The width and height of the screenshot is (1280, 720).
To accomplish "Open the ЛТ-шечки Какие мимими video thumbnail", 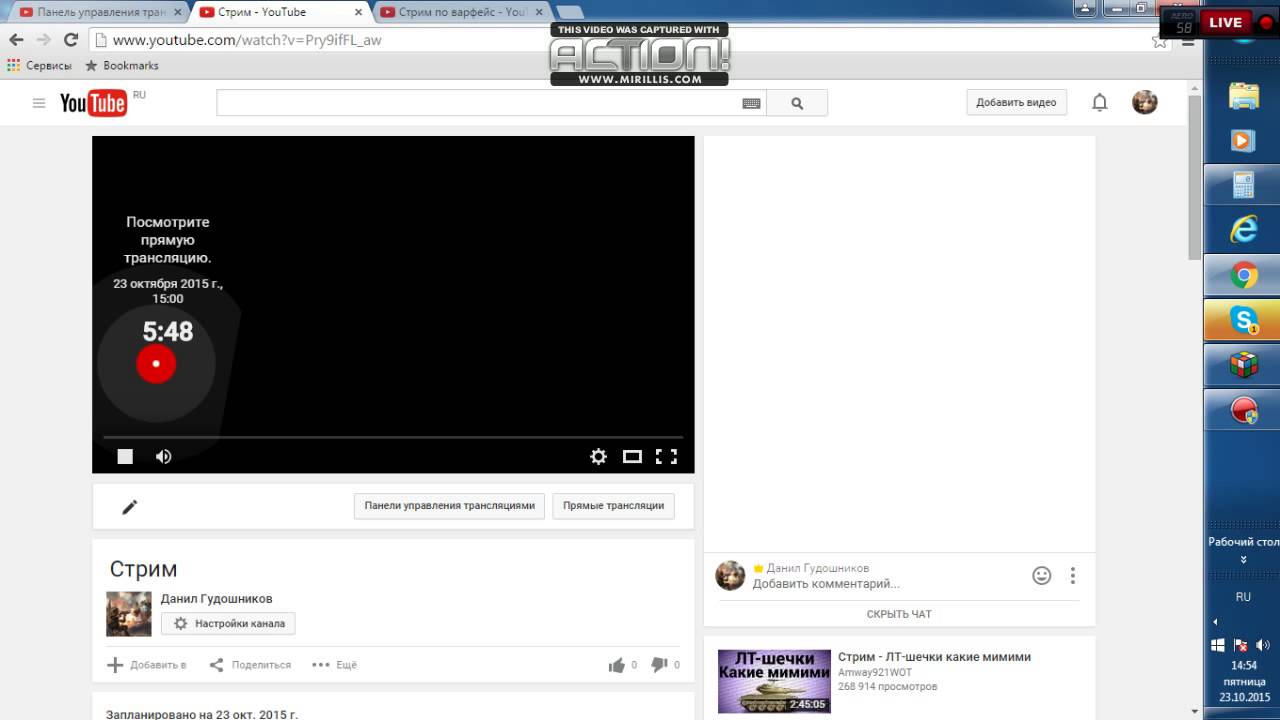I will coord(774,681).
